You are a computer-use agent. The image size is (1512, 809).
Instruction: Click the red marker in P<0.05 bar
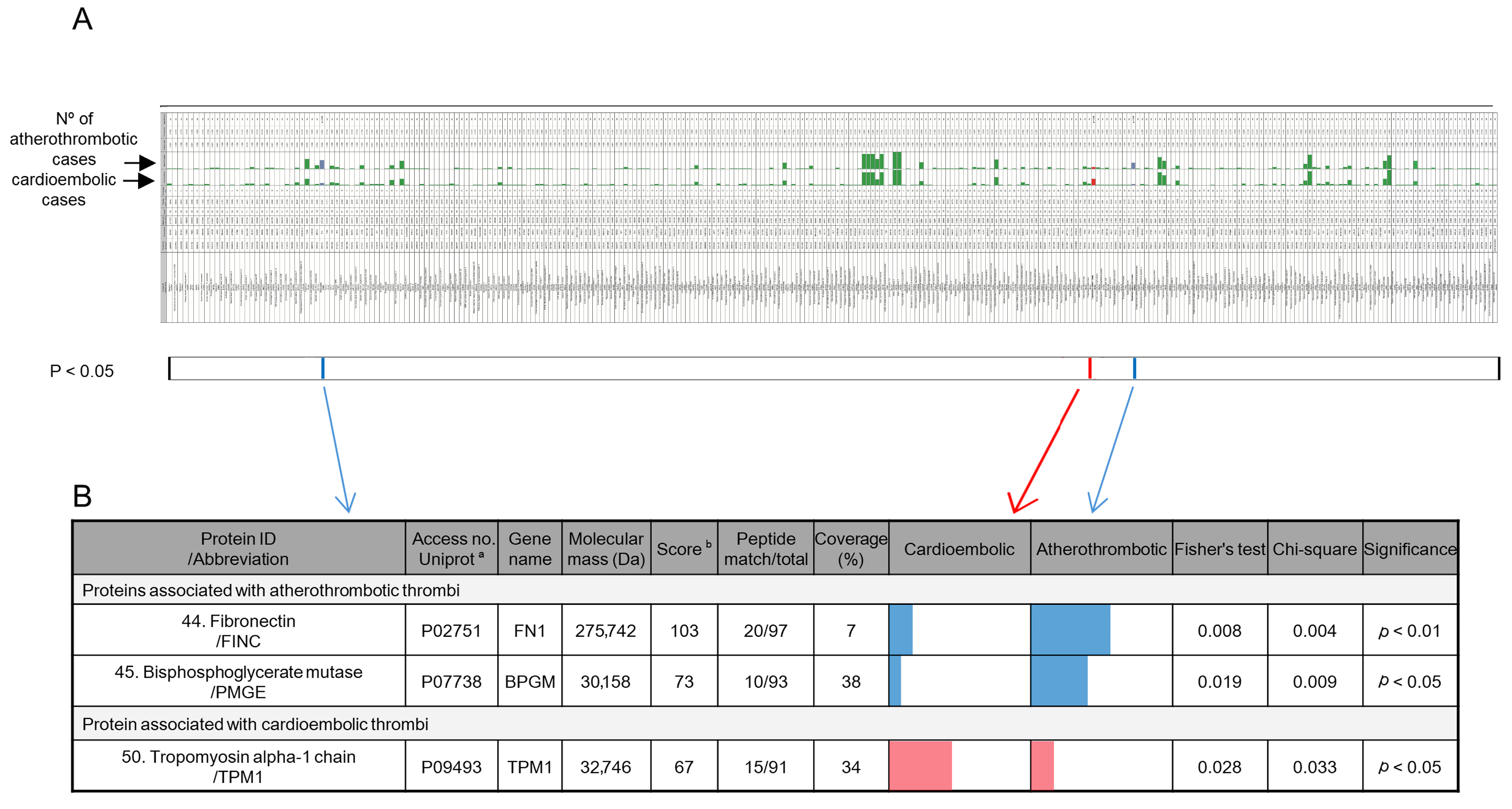(1089, 368)
